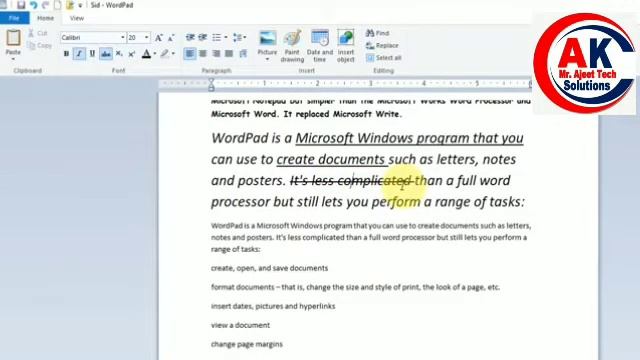640x360 pixels.
Task: Click the Paste clipboard icon
Action: click(x=13, y=38)
